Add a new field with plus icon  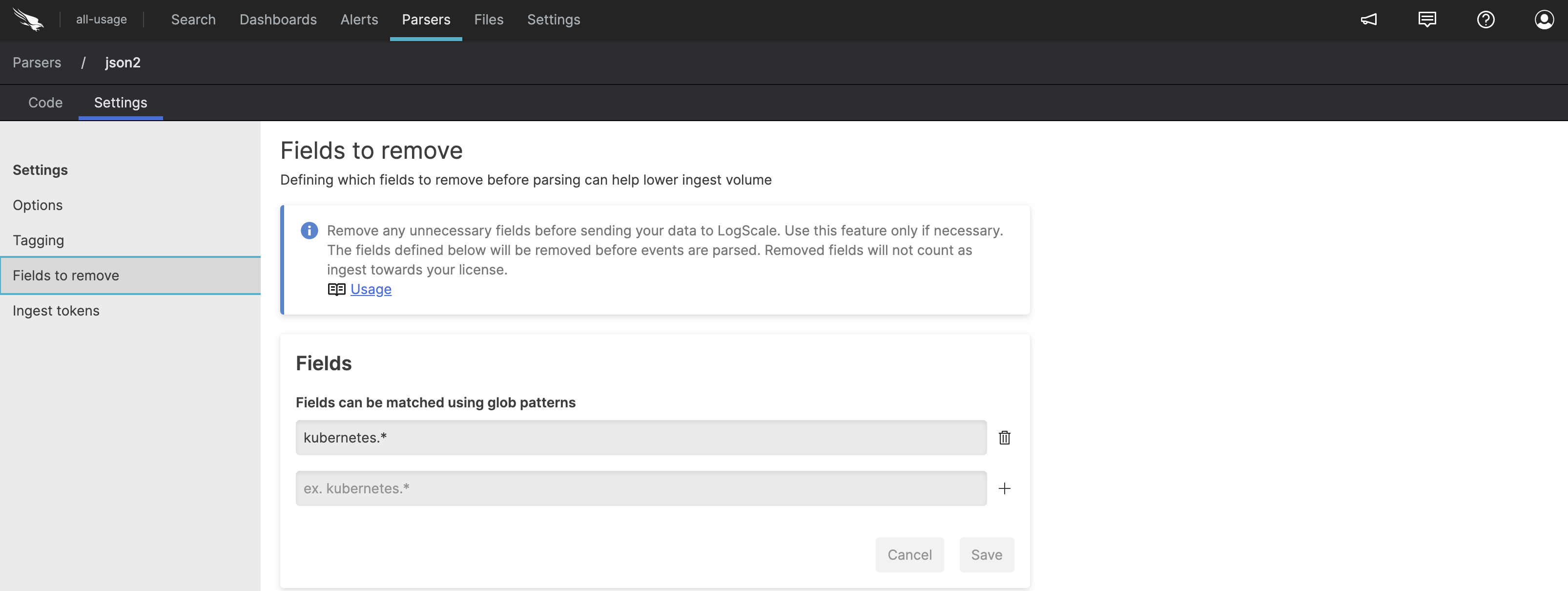click(x=1004, y=488)
